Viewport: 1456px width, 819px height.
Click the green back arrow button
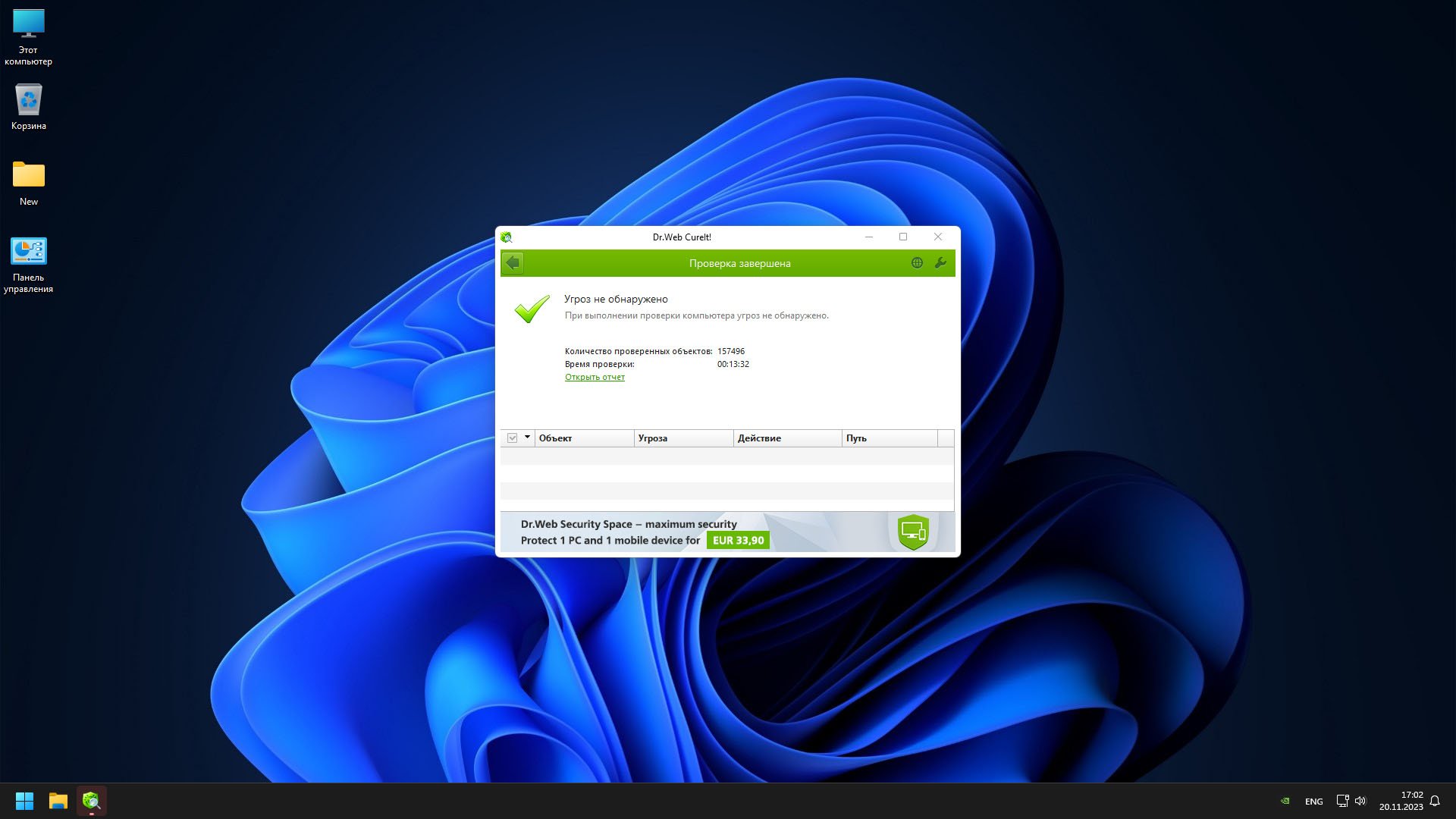pyautogui.click(x=513, y=263)
